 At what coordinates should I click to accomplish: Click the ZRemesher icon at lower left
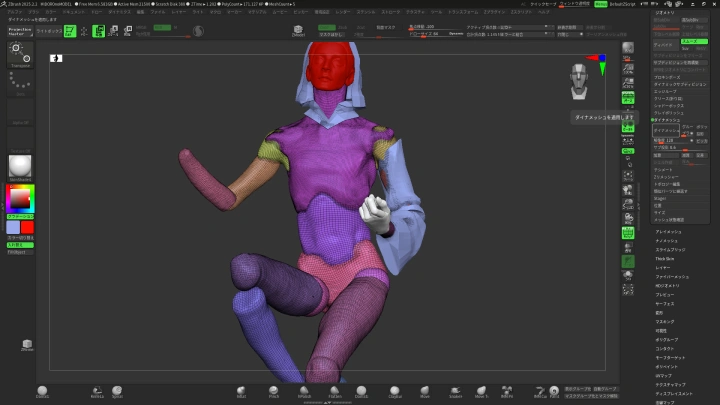(27, 345)
